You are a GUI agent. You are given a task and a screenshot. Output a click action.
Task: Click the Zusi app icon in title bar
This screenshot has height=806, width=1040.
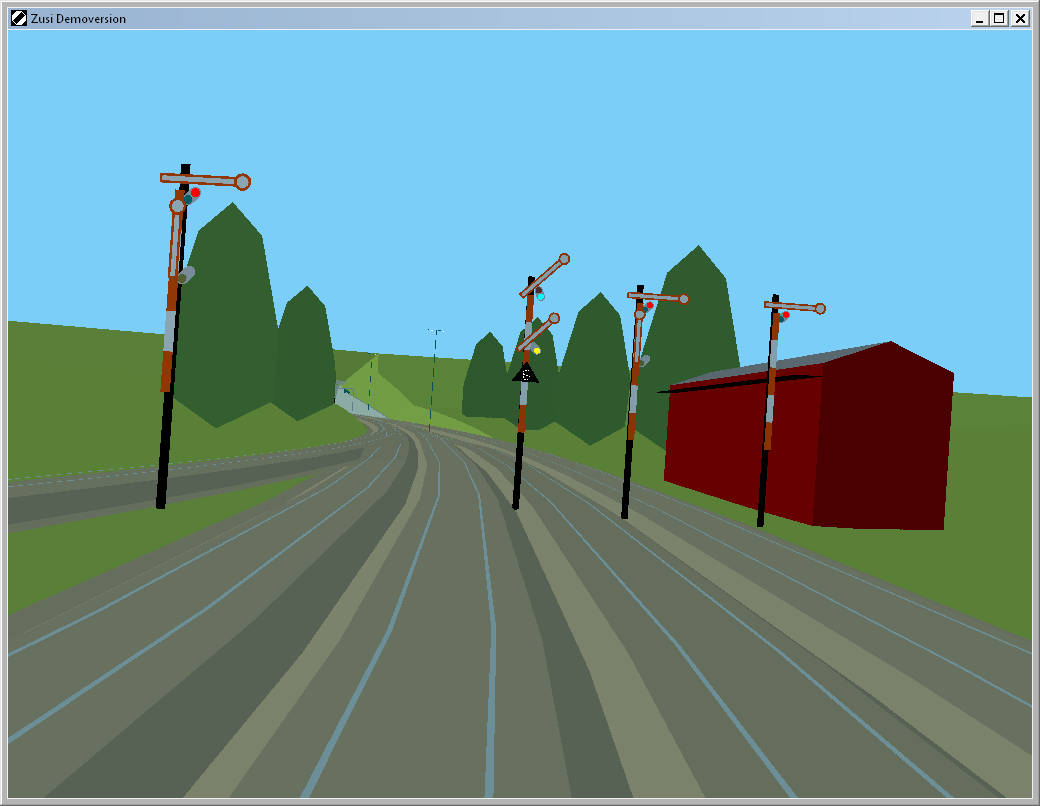19,19
